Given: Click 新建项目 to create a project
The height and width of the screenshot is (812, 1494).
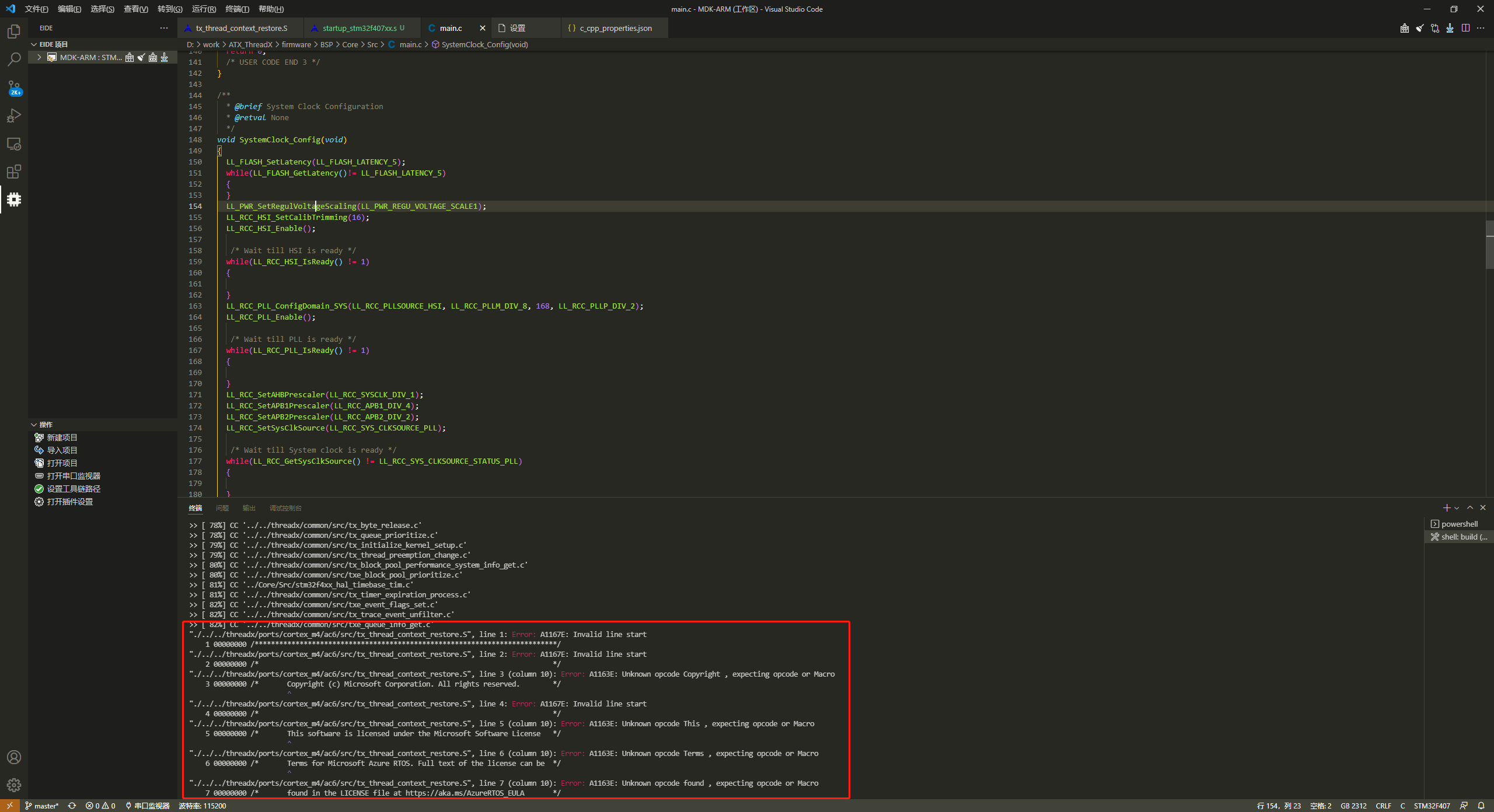Looking at the screenshot, I should click(63, 437).
